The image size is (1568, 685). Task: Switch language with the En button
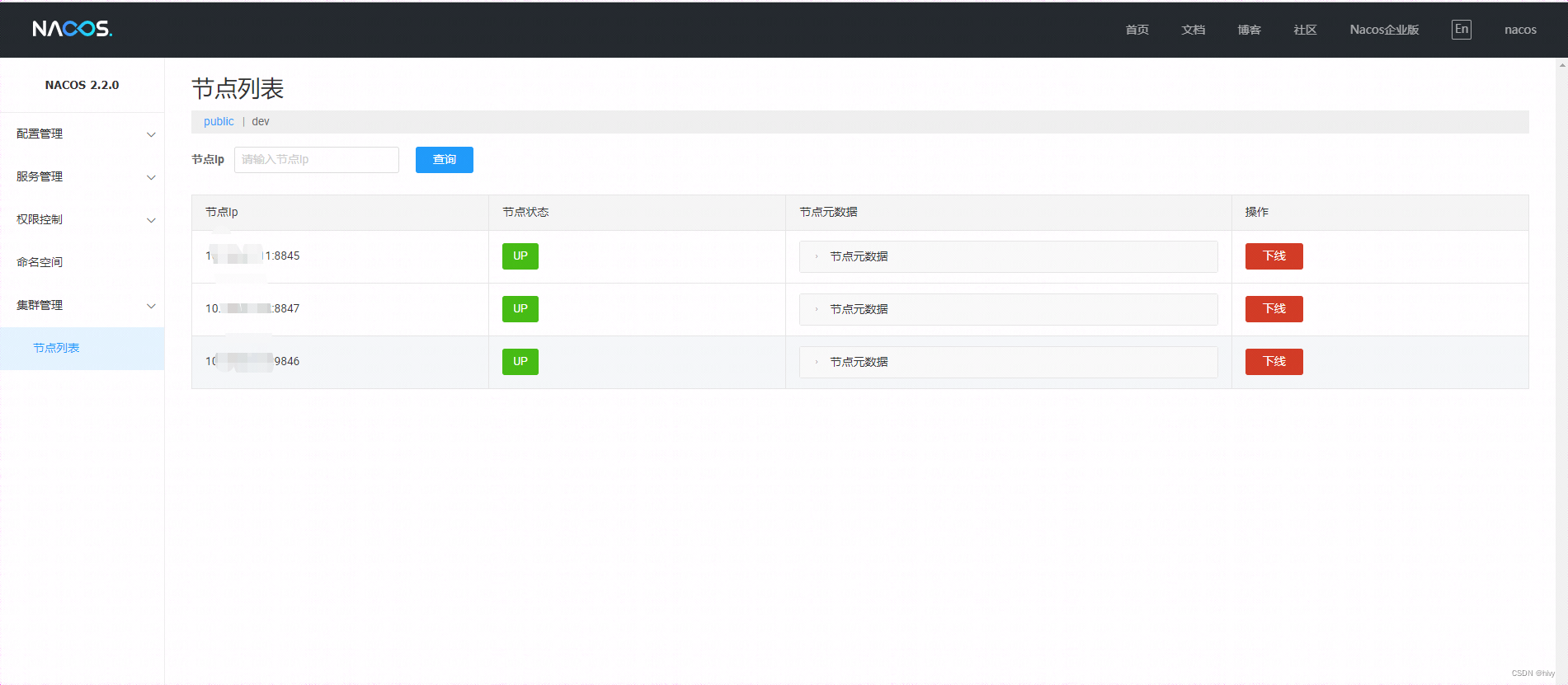(x=1461, y=29)
